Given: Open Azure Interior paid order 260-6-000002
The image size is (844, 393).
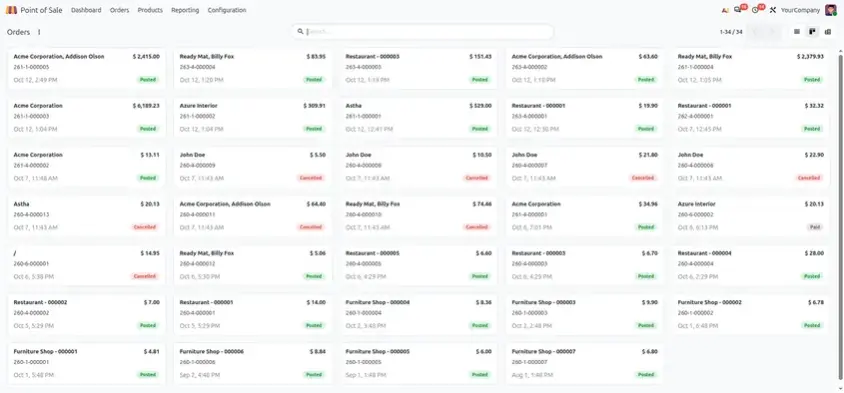Looking at the screenshot, I should (x=750, y=216).
